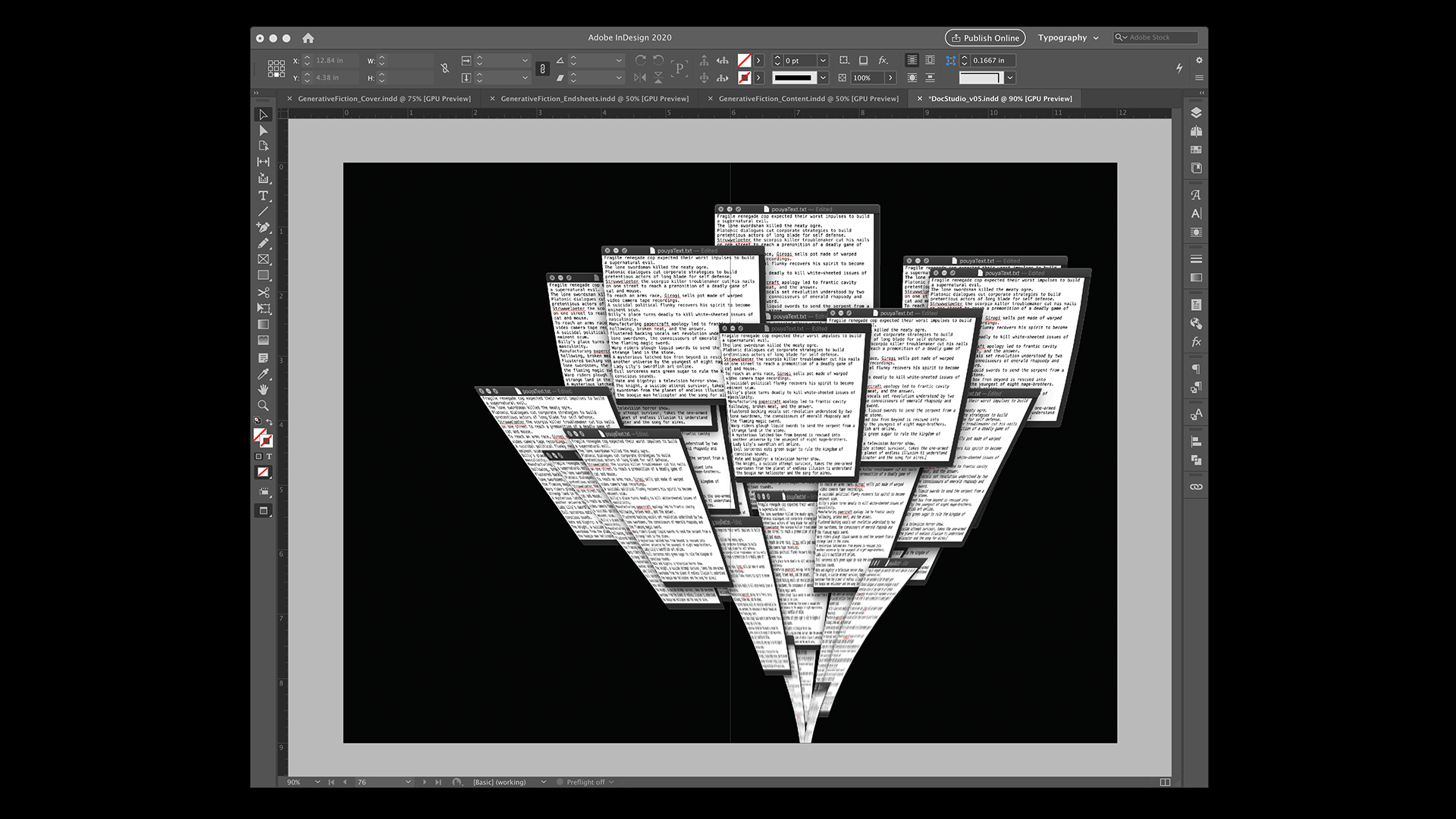The height and width of the screenshot is (819, 1456).
Task: Toggle constrain proportions for scaling
Action: tap(542, 69)
